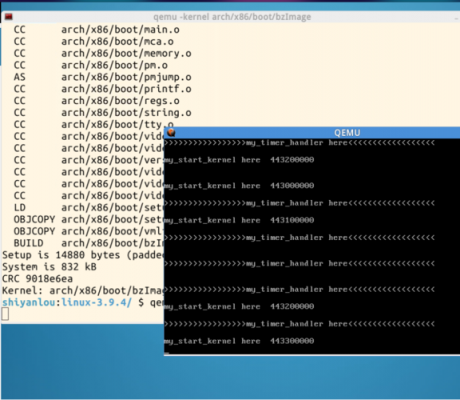Click 'my_start_kernel here 443300000' line in QEMU

(x=239, y=341)
